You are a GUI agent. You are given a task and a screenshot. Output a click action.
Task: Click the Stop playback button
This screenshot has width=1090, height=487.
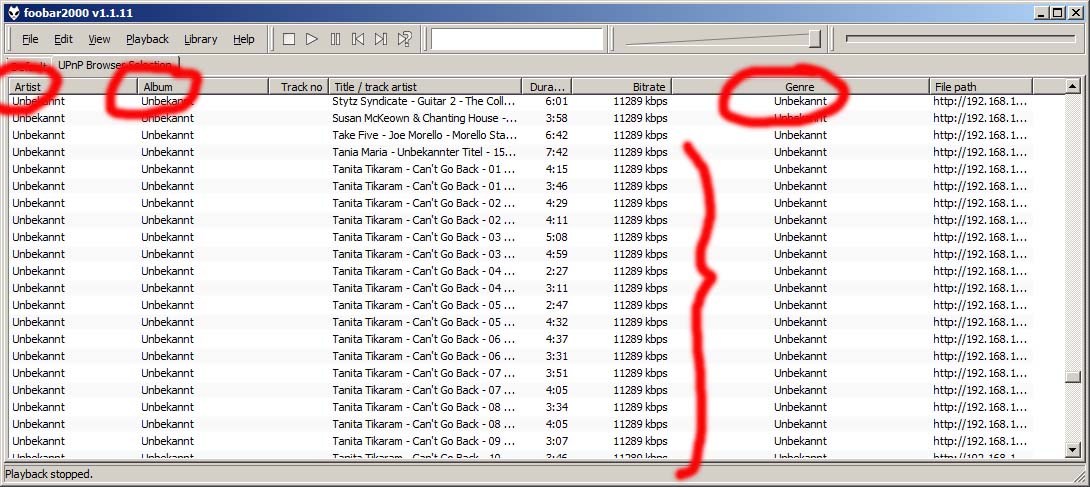[289, 39]
